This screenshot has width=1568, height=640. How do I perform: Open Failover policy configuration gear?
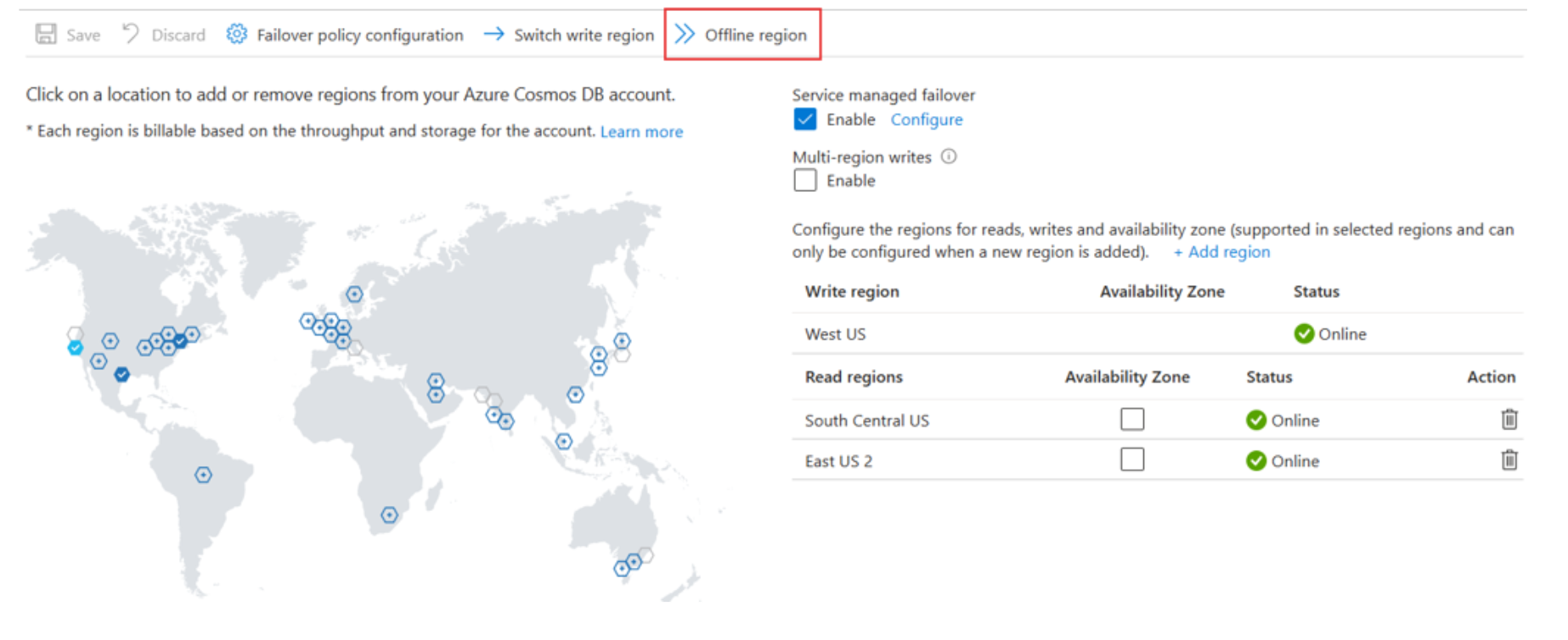pyautogui.click(x=236, y=34)
